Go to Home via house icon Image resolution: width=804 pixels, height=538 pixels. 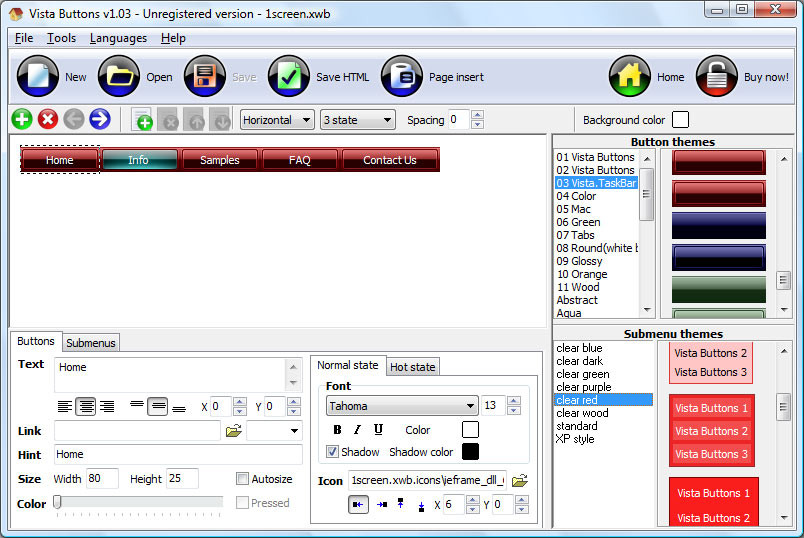630,76
